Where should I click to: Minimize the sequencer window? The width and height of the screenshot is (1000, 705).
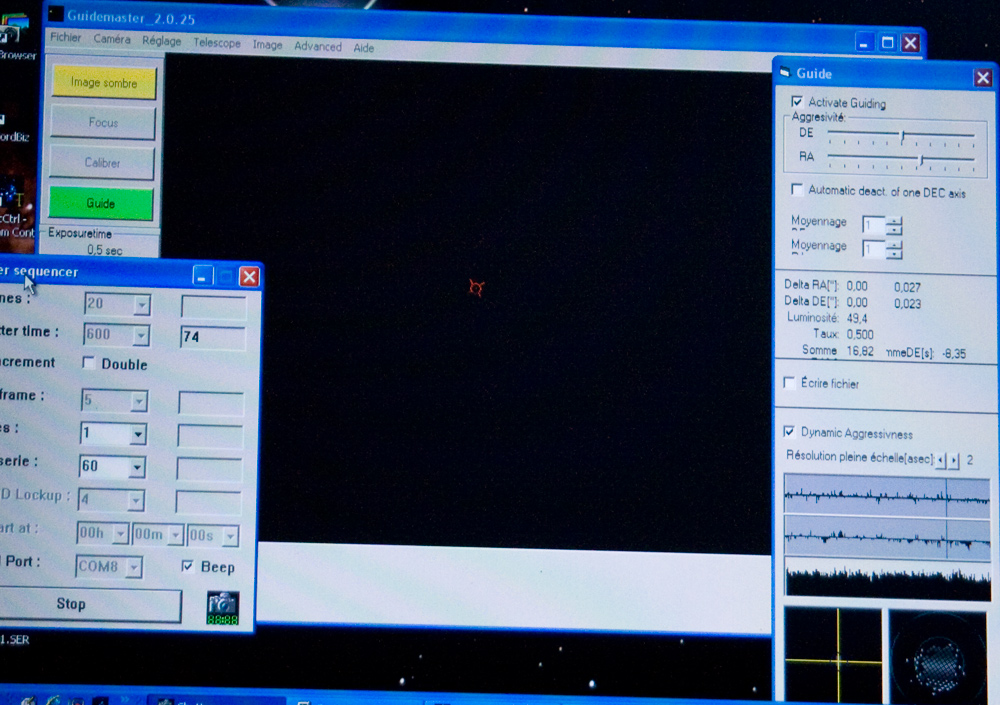202,276
